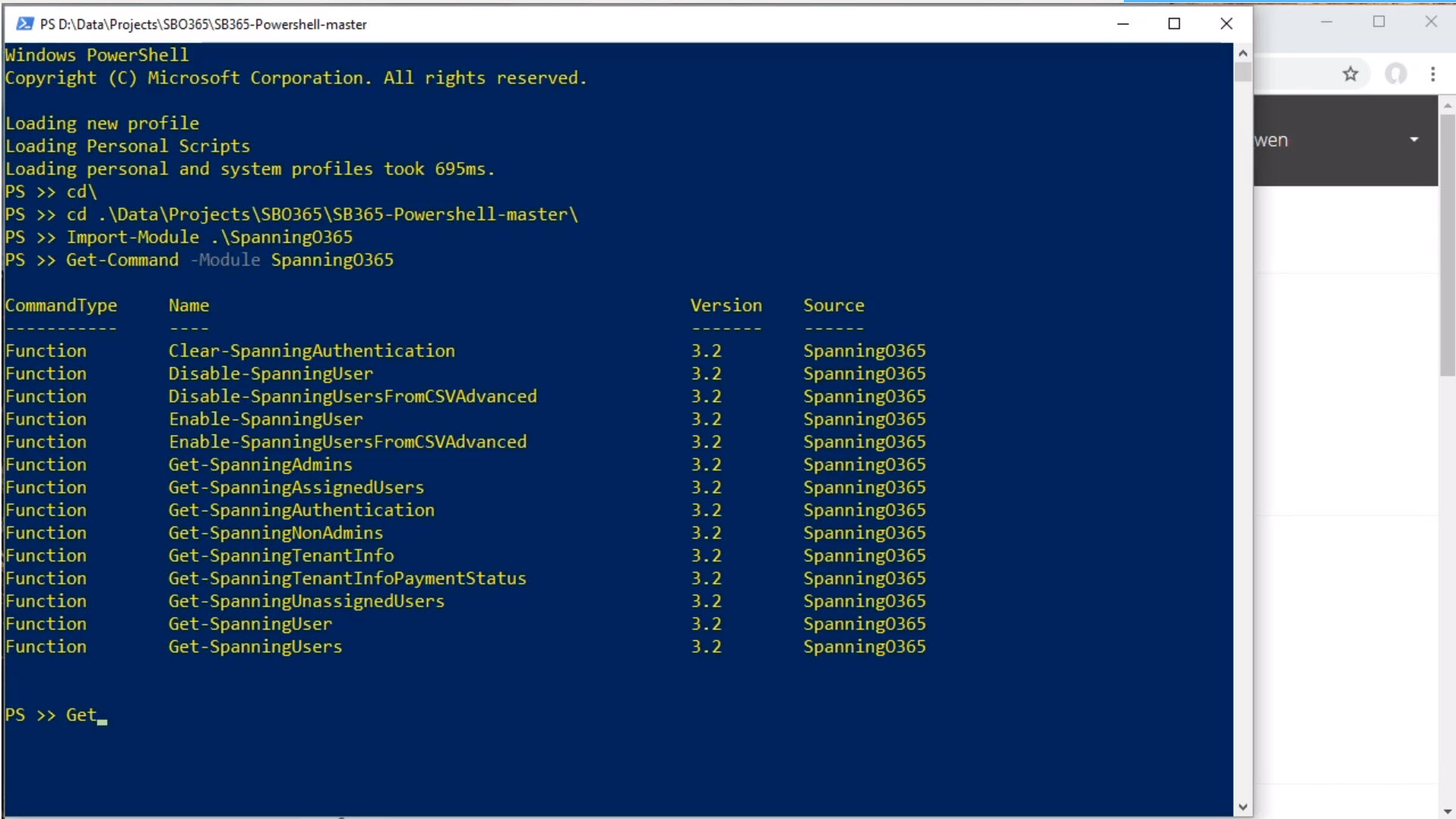
Task: Click the browser scrollbar down arrow
Action: coord(1447,811)
